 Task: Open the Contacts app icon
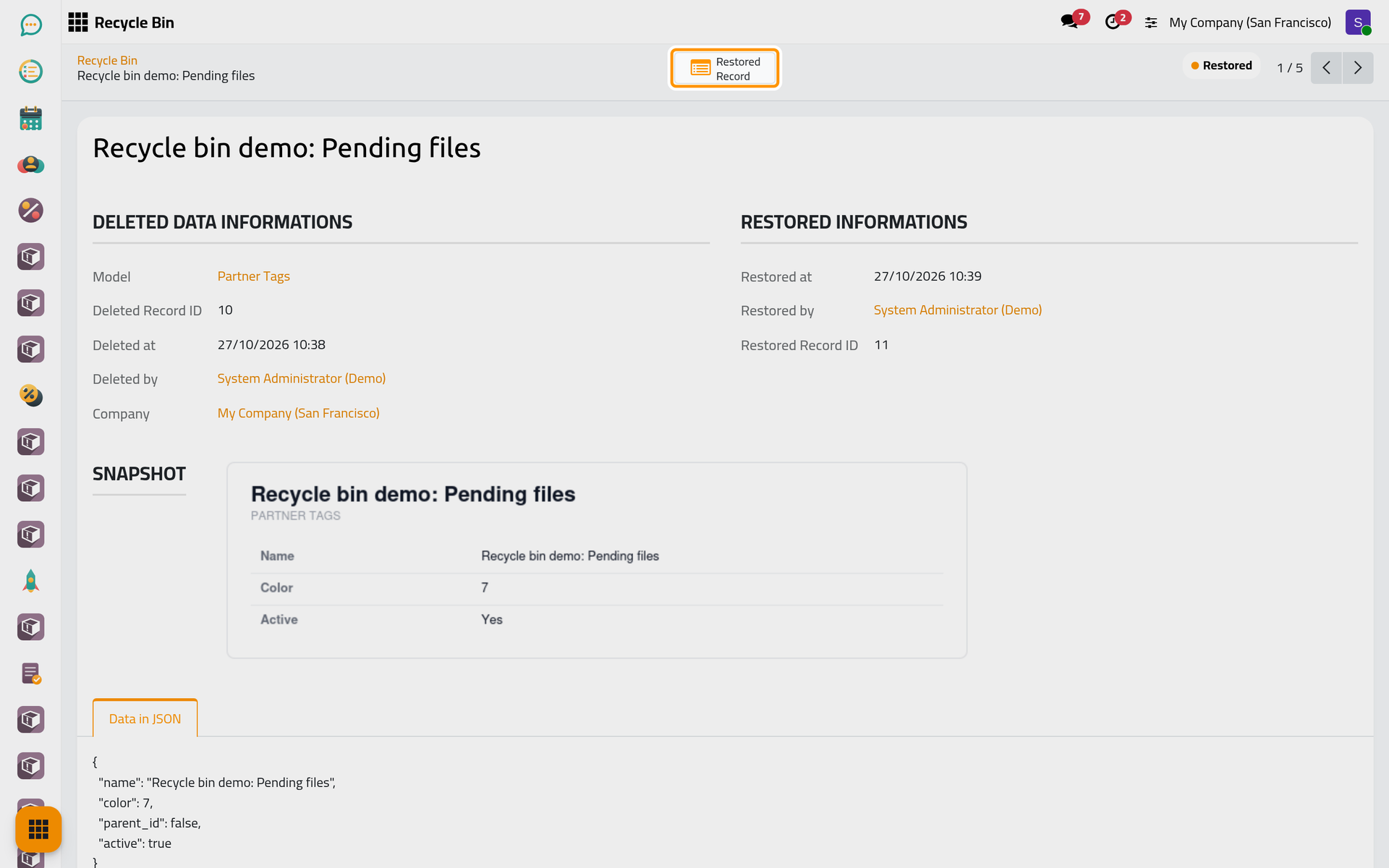coord(30,164)
